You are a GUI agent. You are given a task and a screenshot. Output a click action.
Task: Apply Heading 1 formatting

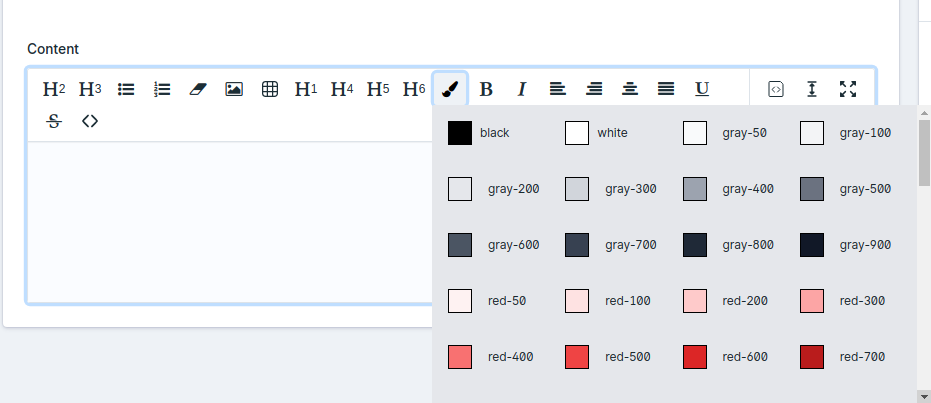(x=306, y=89)
